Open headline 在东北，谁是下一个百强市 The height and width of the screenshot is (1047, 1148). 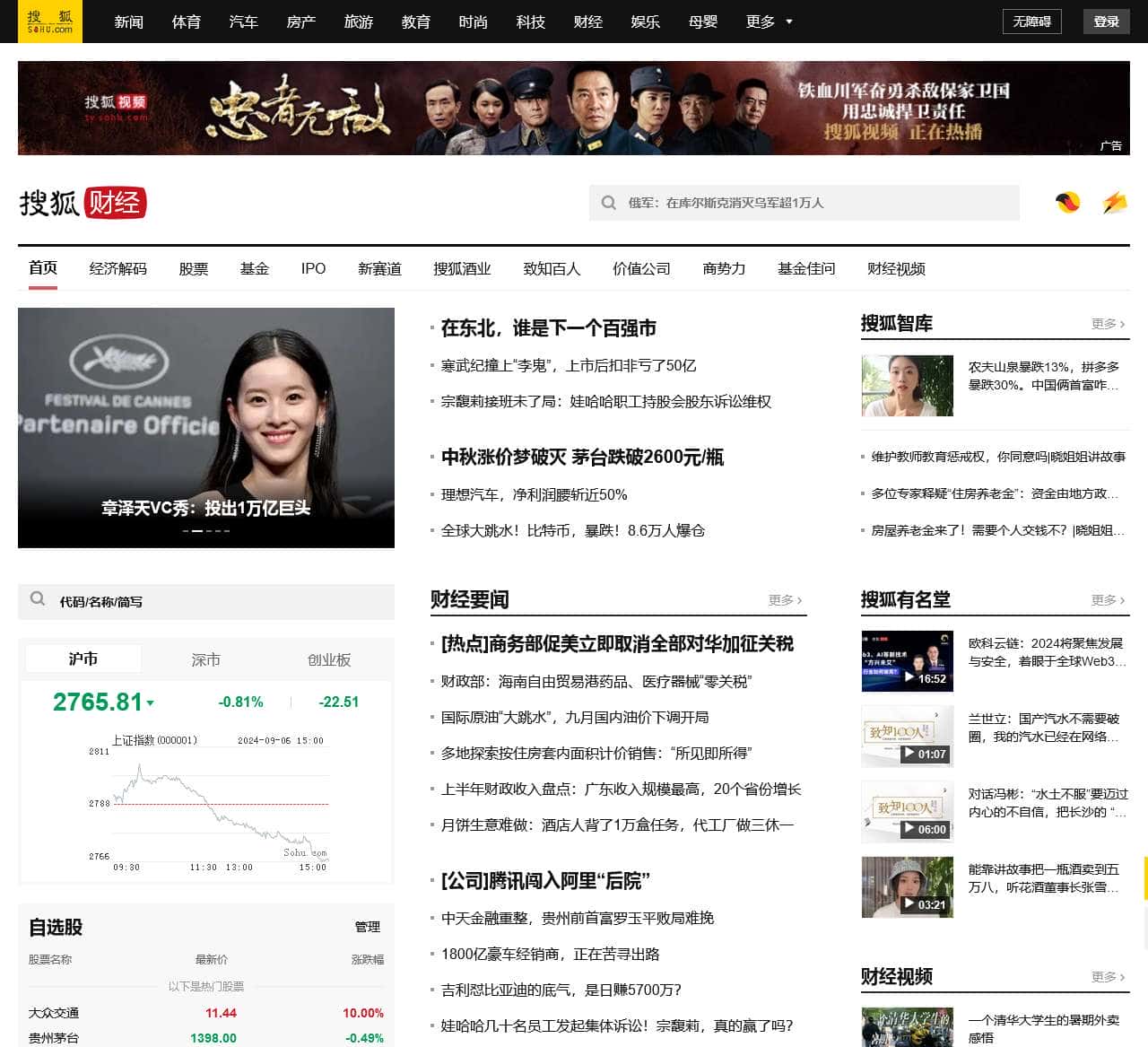tap(548, 328)
